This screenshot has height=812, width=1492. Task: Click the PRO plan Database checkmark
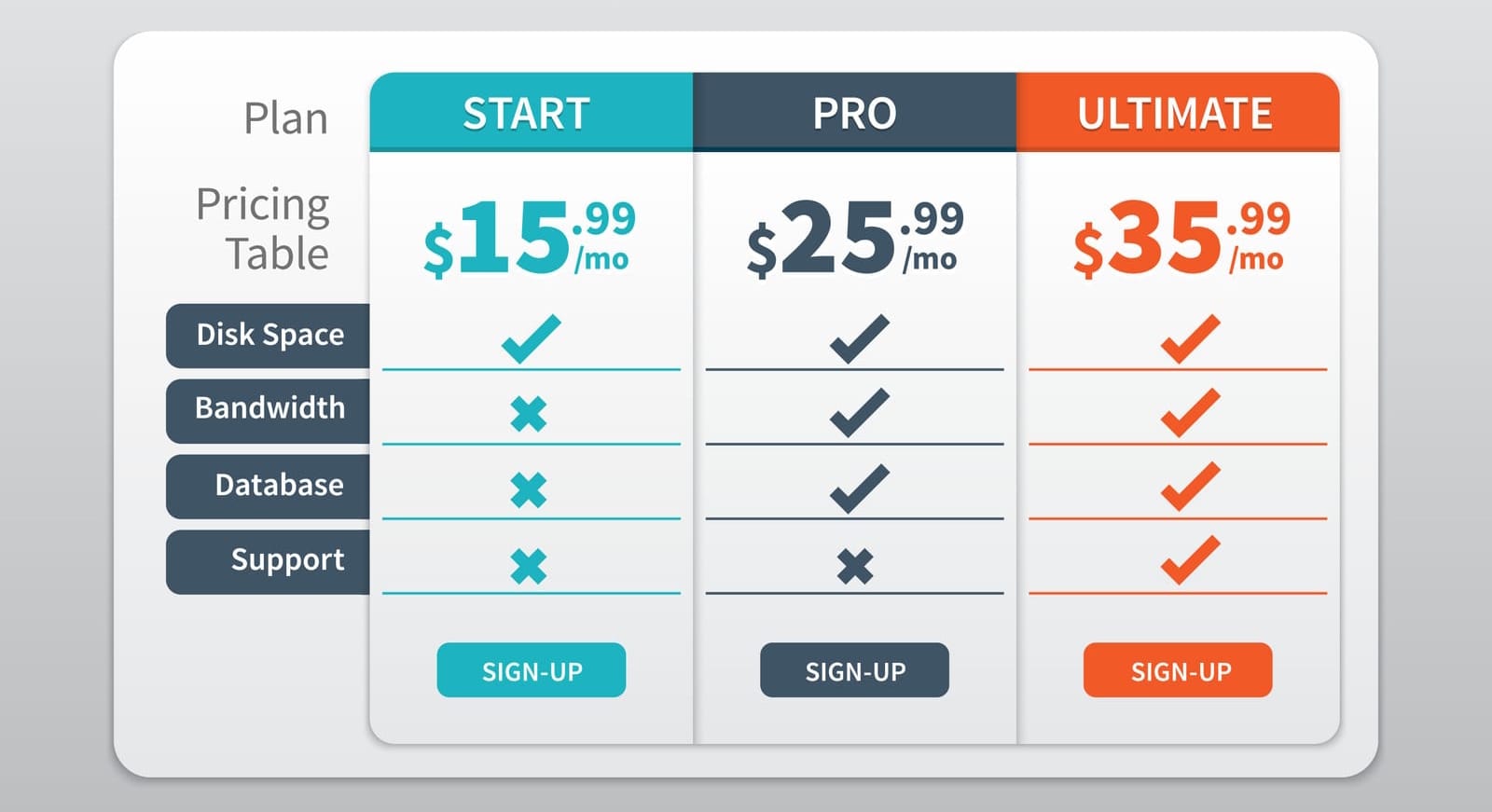click(x=859, y=489)
